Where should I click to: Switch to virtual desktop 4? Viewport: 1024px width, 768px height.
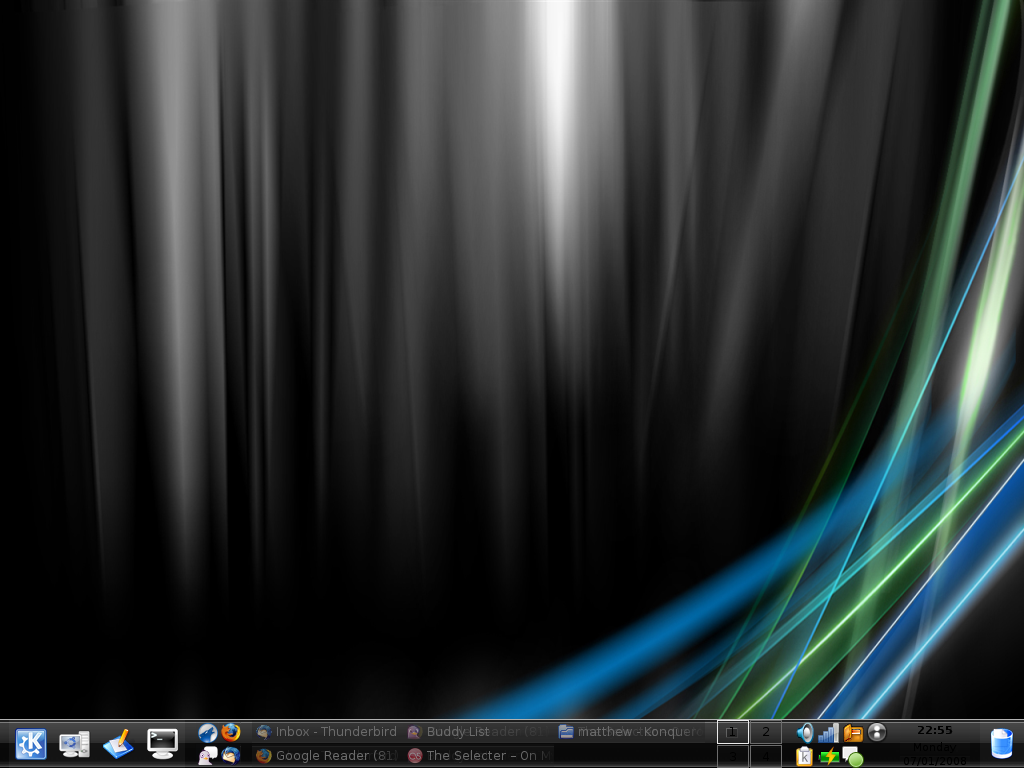tap(766, 756)
